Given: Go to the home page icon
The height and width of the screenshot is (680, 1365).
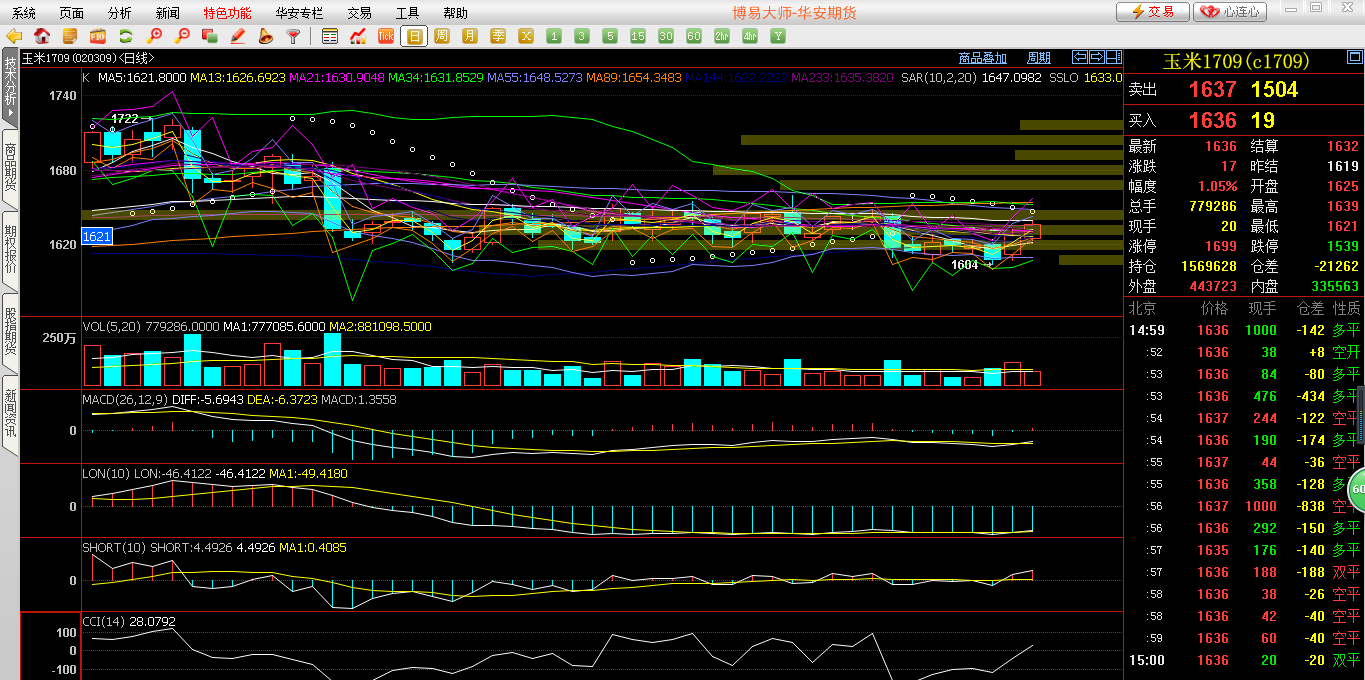Looking at the screenshot, I should click(x=42, y=36).
